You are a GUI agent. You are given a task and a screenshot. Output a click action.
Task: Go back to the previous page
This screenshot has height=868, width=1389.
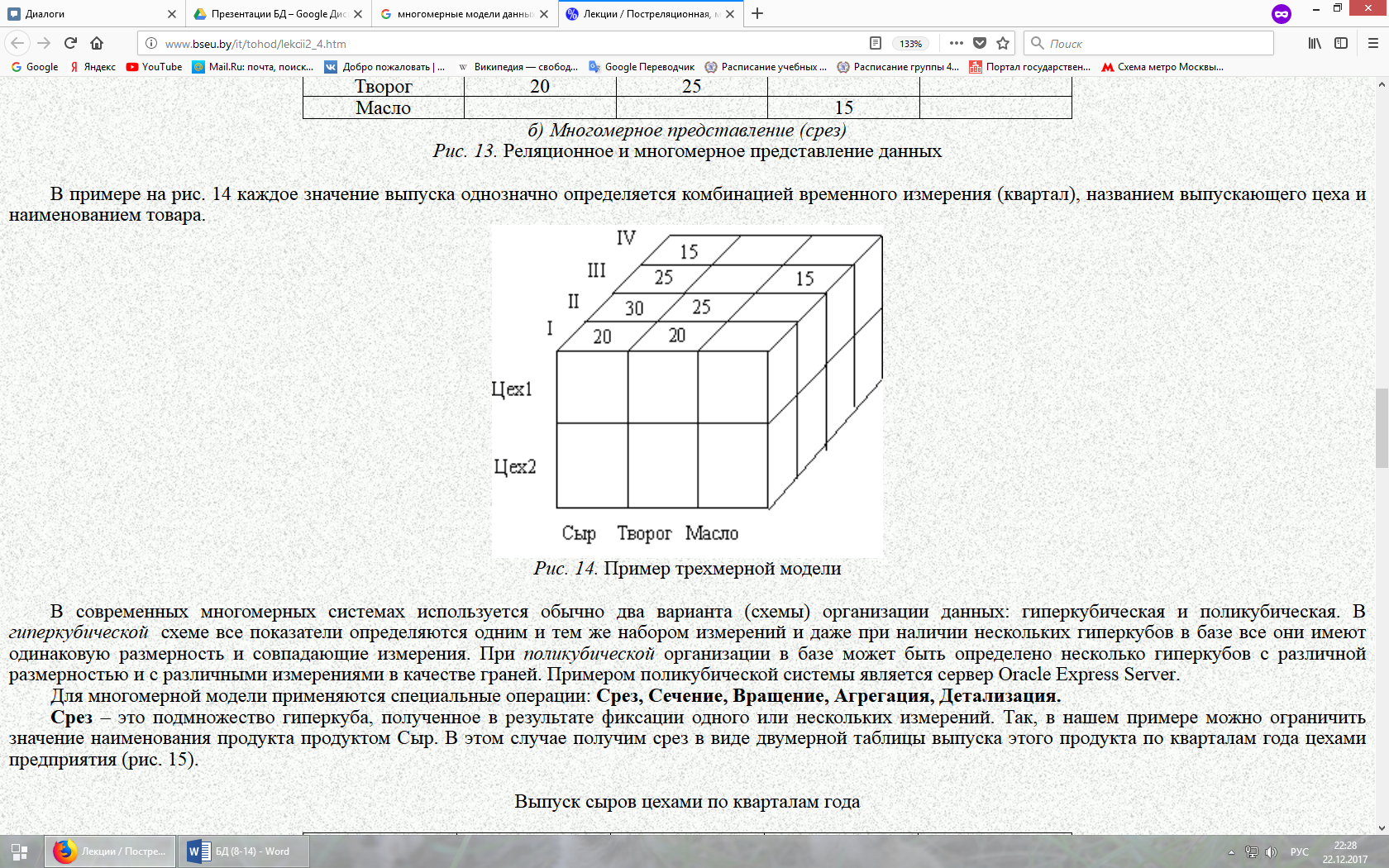[x=18, y=43]
